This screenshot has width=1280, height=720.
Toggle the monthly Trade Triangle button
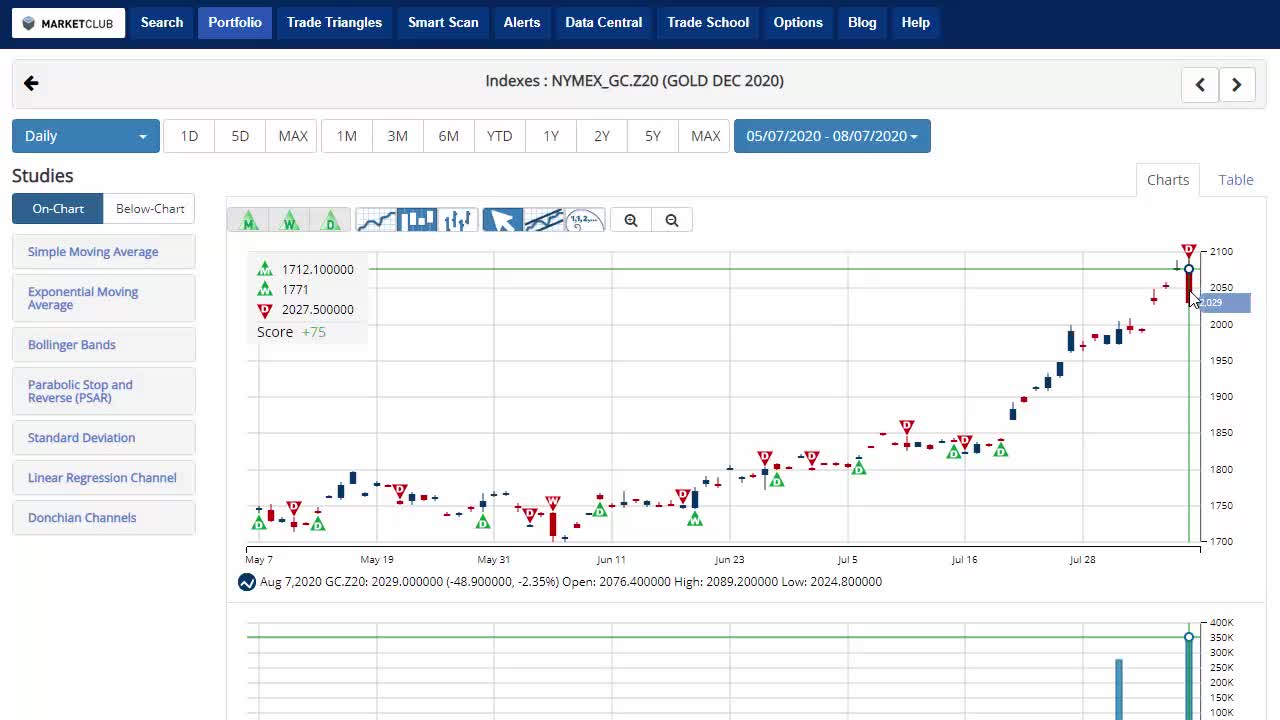tap(249, 220)
